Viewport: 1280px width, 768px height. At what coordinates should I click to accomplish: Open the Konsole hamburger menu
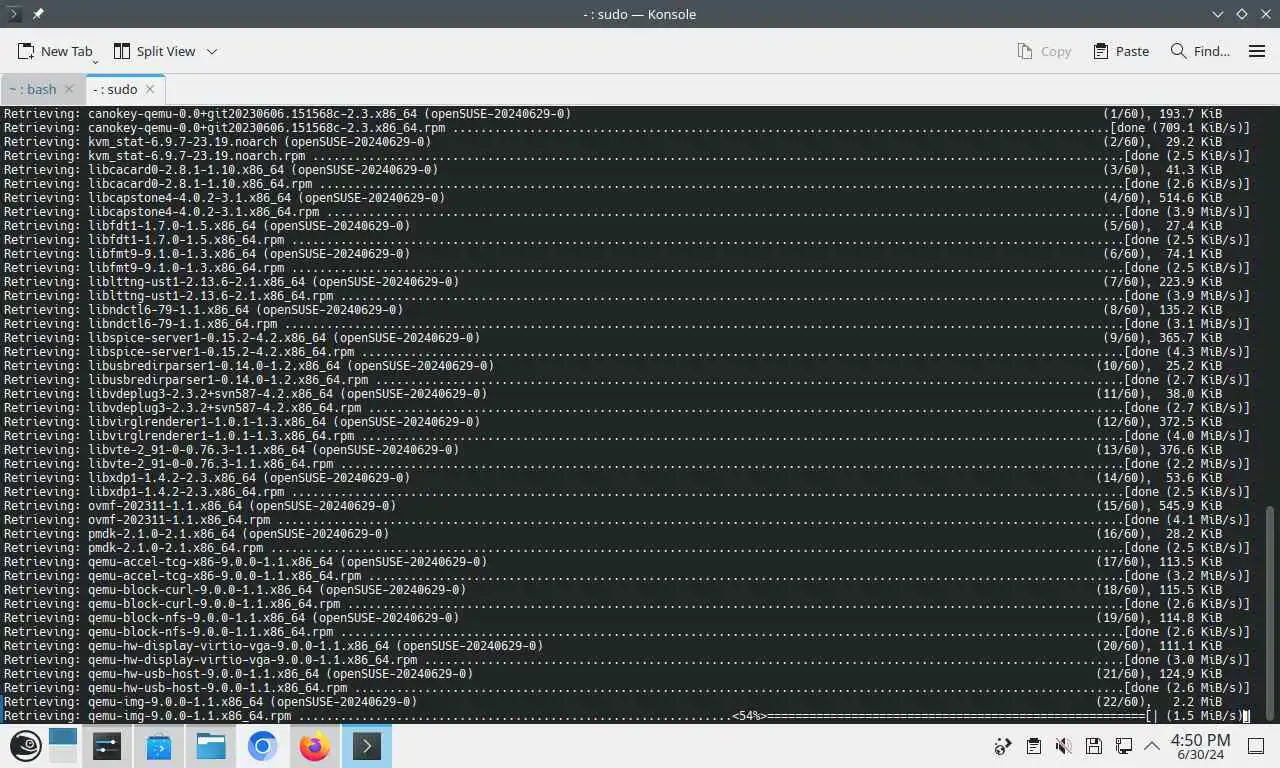[x=1257, y=51]
